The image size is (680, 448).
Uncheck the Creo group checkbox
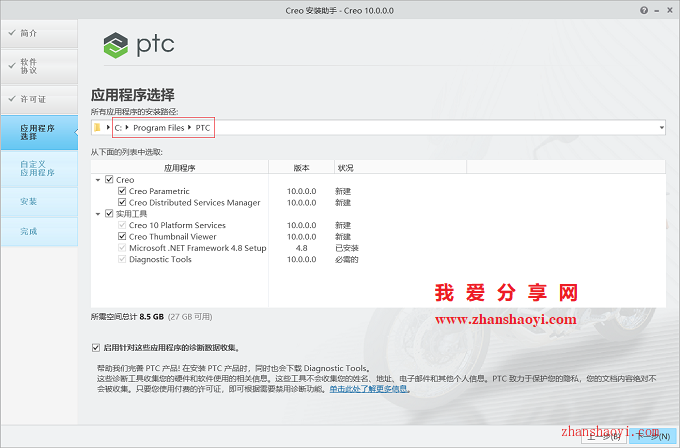pyautogui.click(x=109, y=180)
